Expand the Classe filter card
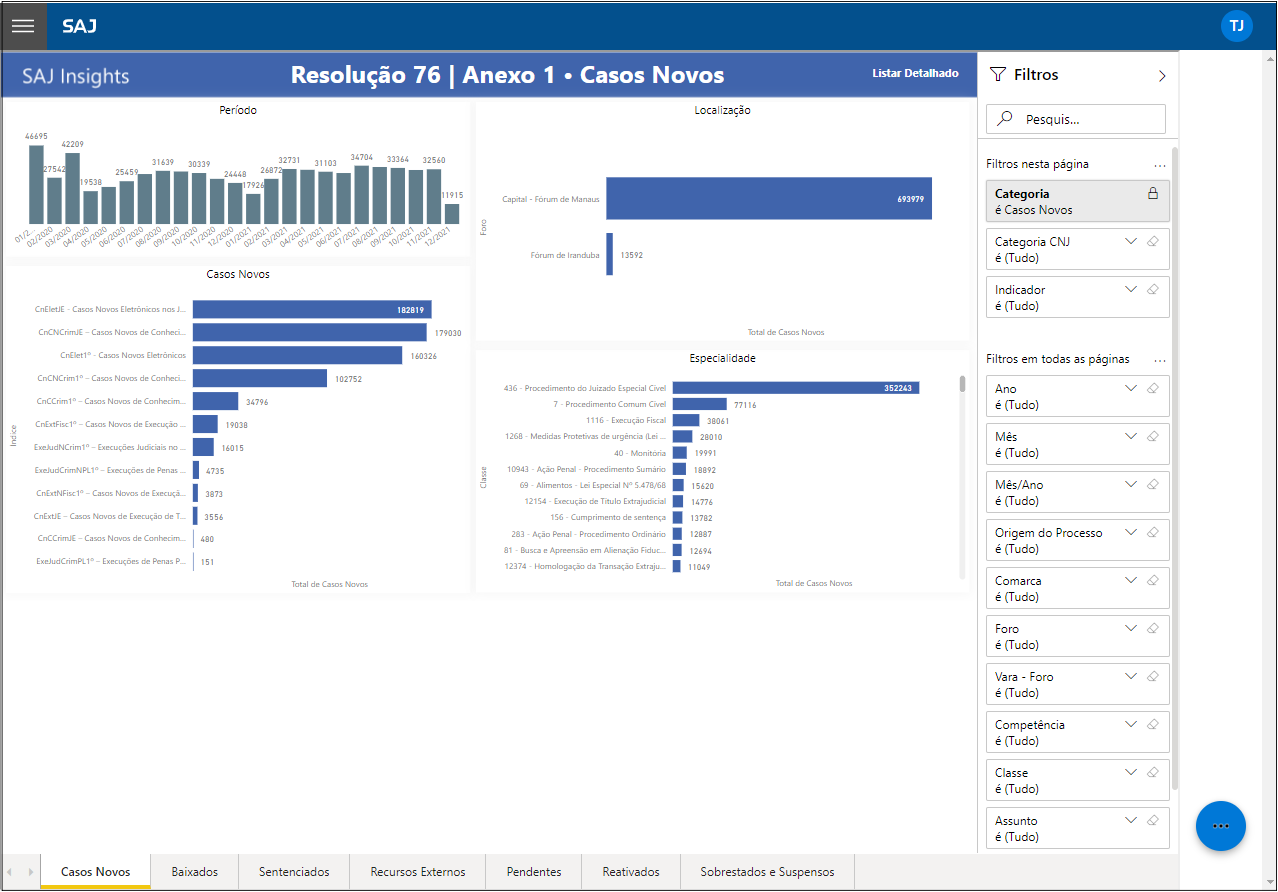 tap(1131, 772)
